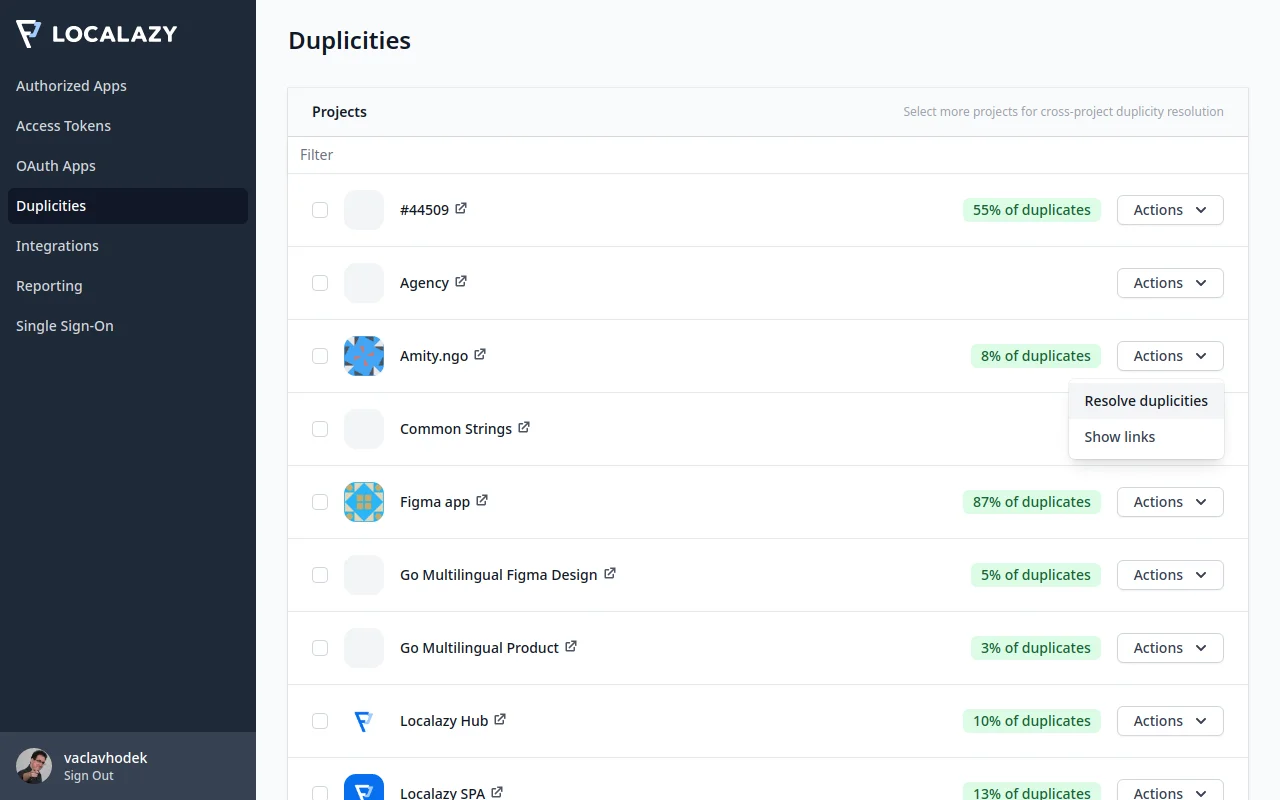Viewport: 1280px width, 800px height.
Task: Click Sign Out below the username
Action: point(88,776)
